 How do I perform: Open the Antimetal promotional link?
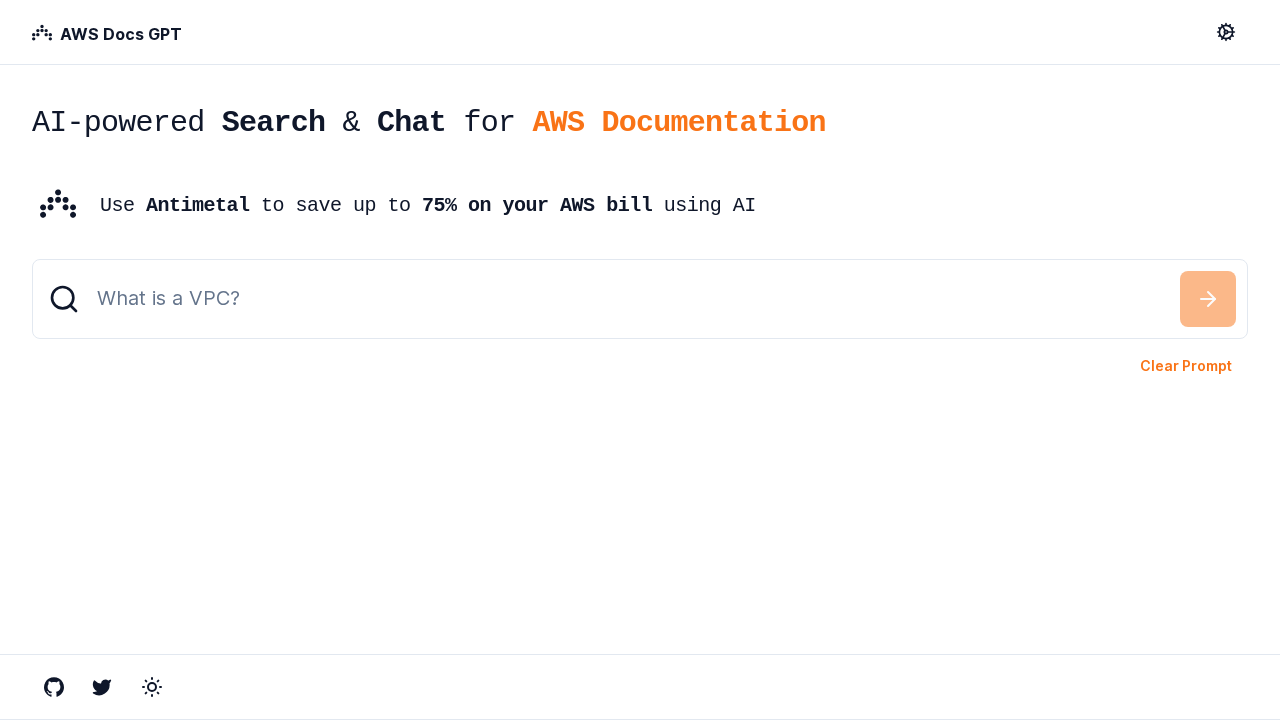(198, 204)
